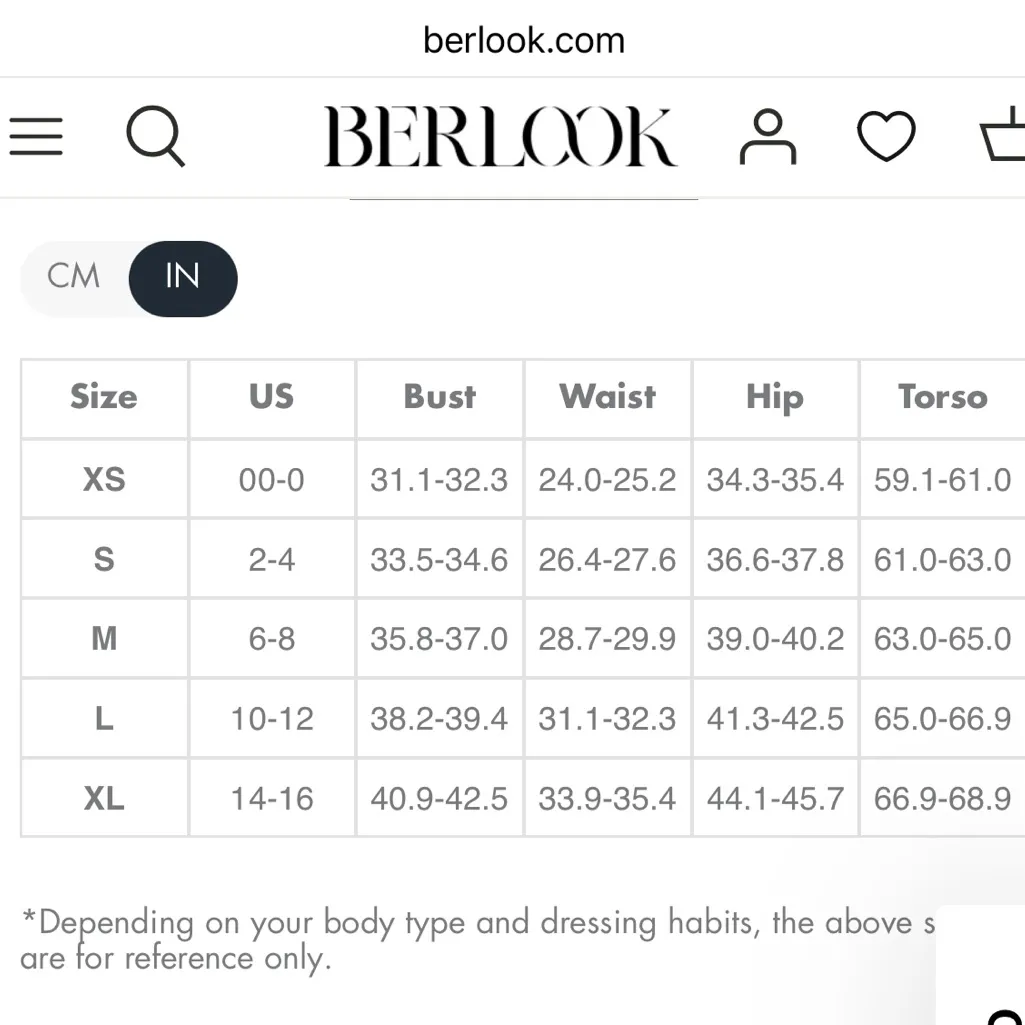Select the US sizes column header
The image size is (1025, 1025).
click(271, 397)
